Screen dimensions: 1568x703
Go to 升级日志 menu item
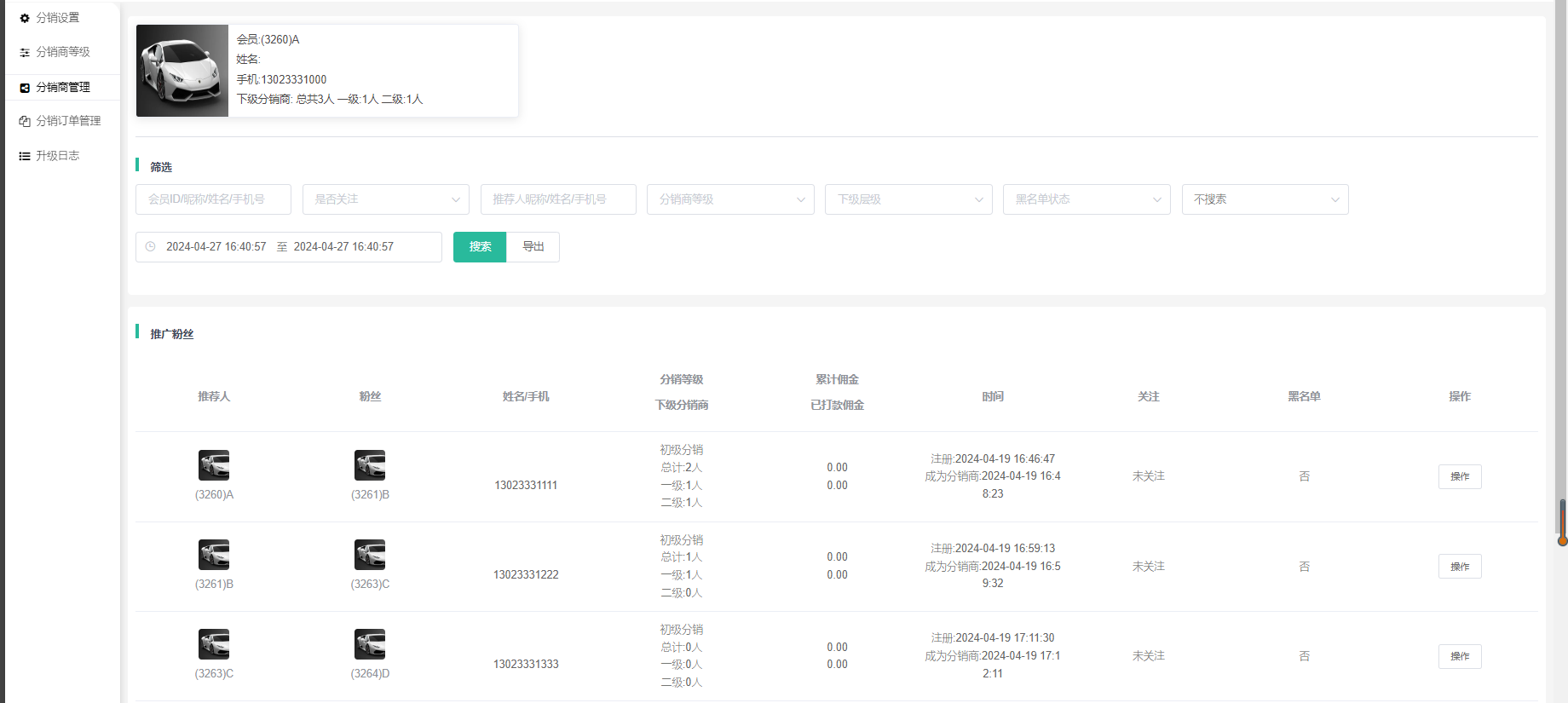pyautogui.click(x=57, y=156)
